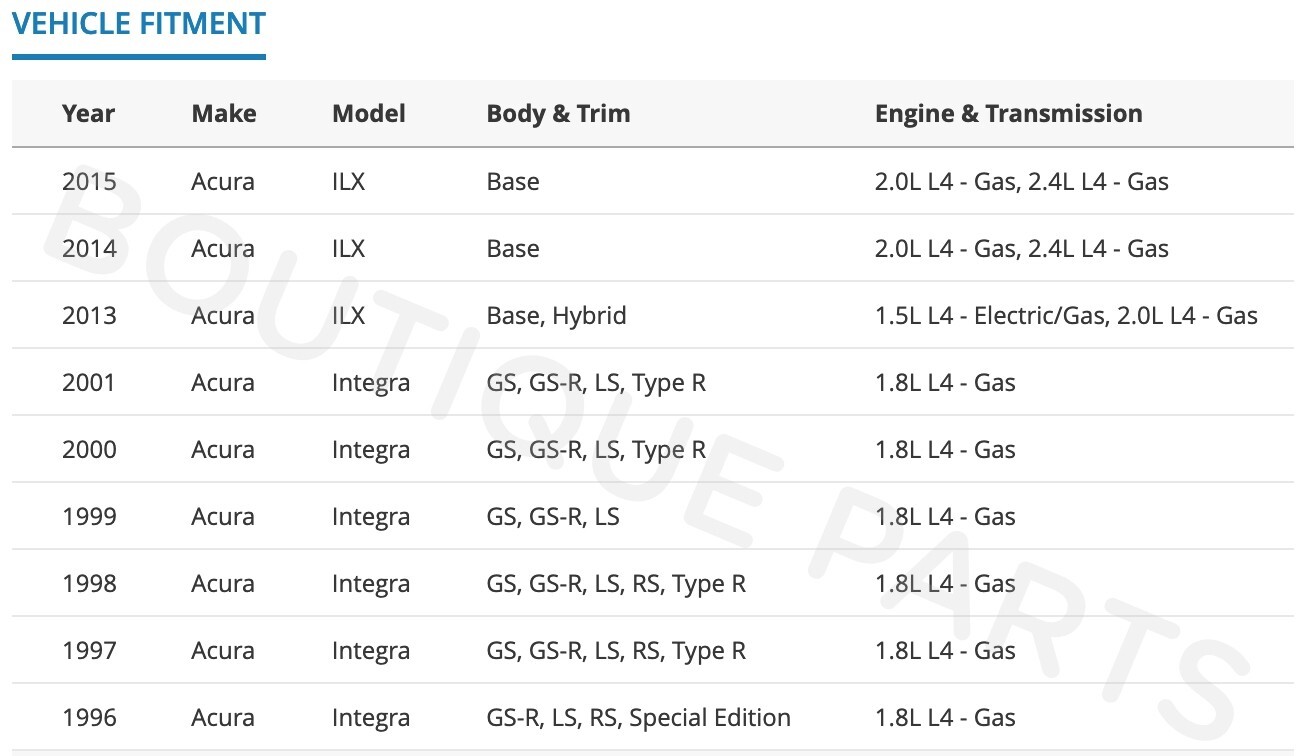Select the 2014 year cell
This screenshot has height=756, width=1300.
click(x=89, y=249)
